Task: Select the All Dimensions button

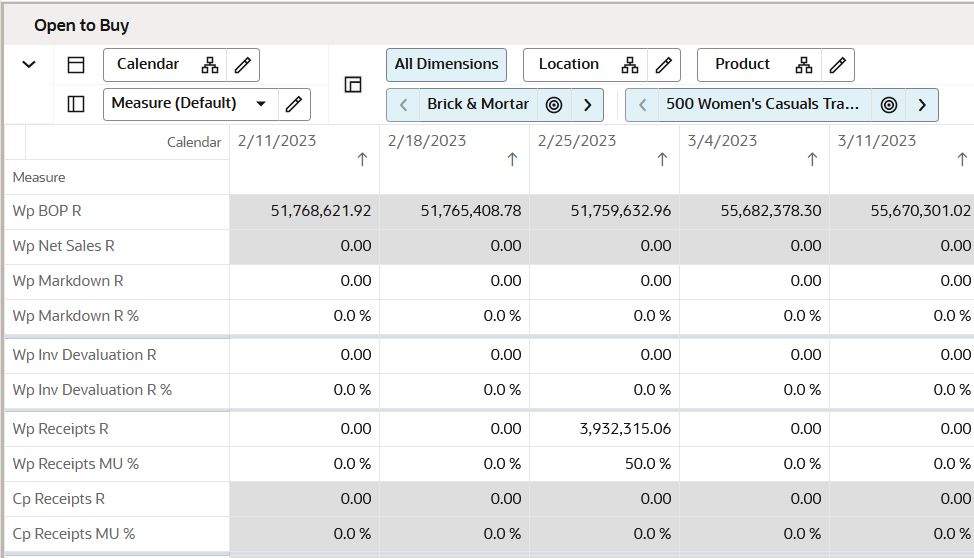Action: point(446,65)
